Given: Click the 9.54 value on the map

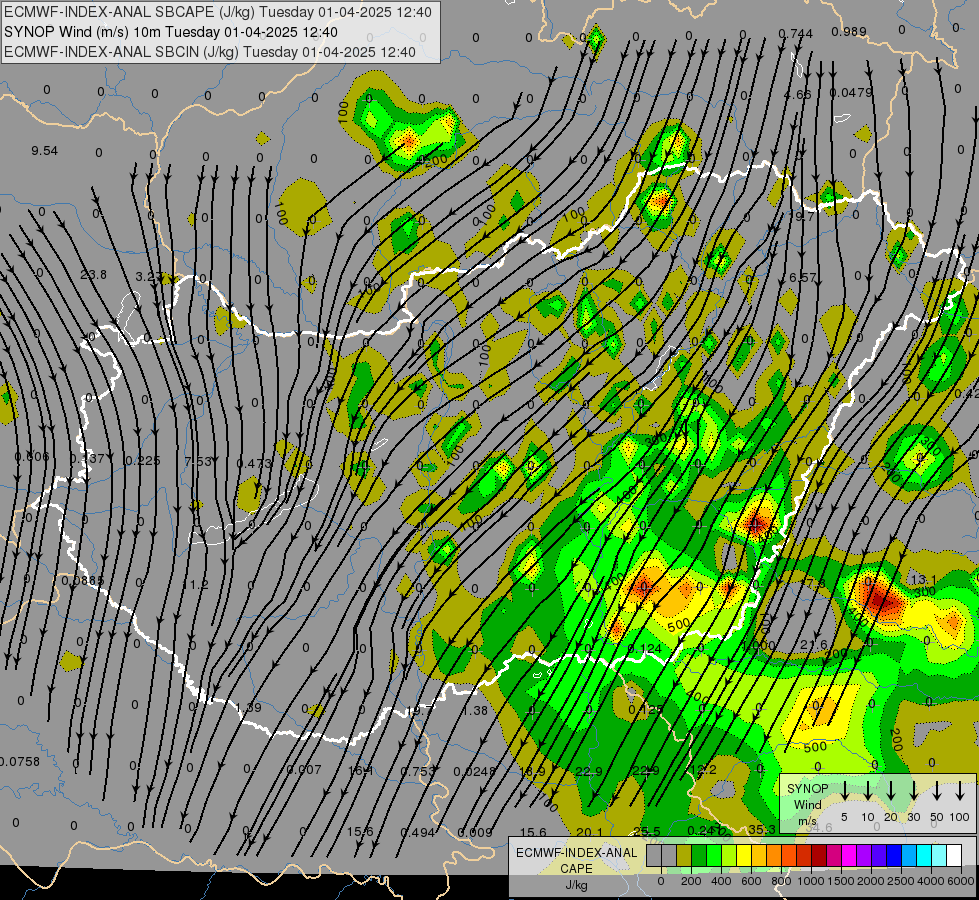Looking at the screenshot, I should (x=44, y=151).
